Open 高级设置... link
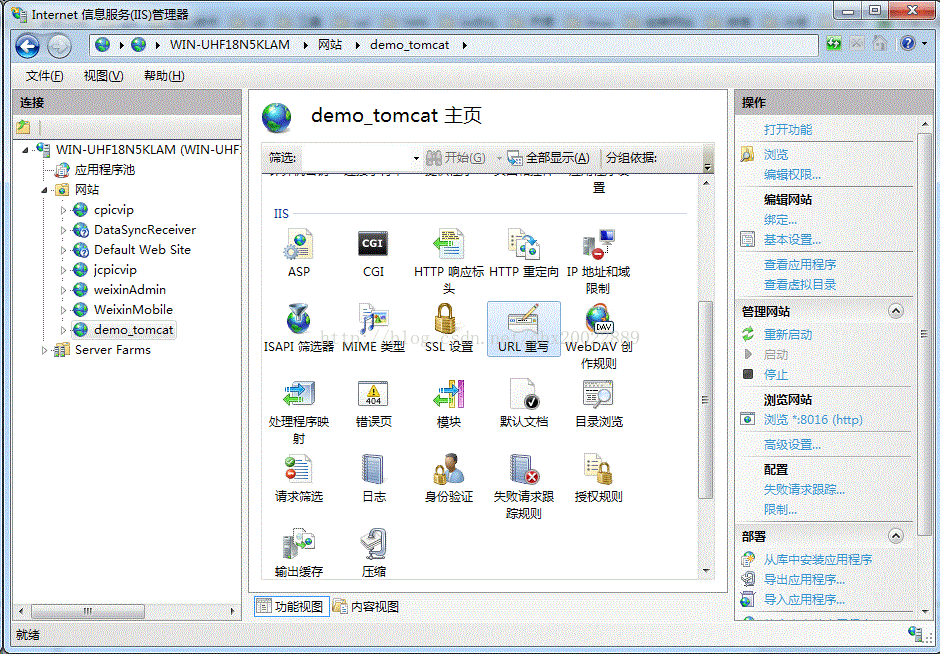The height and width of the screenshot is (654, 940). pos(793,445)
